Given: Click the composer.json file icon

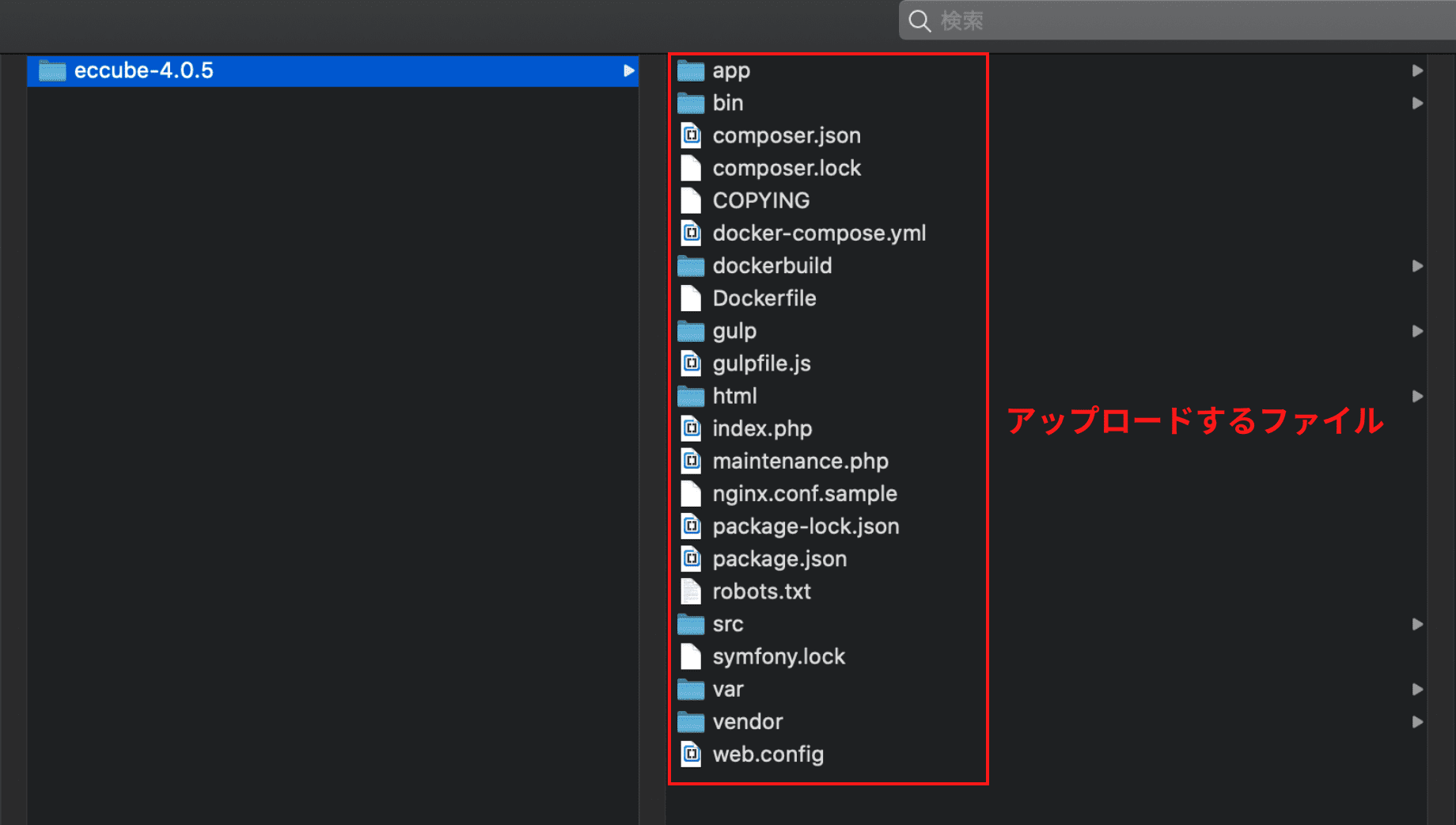Looking at the screenshot, I should (691, 136).
